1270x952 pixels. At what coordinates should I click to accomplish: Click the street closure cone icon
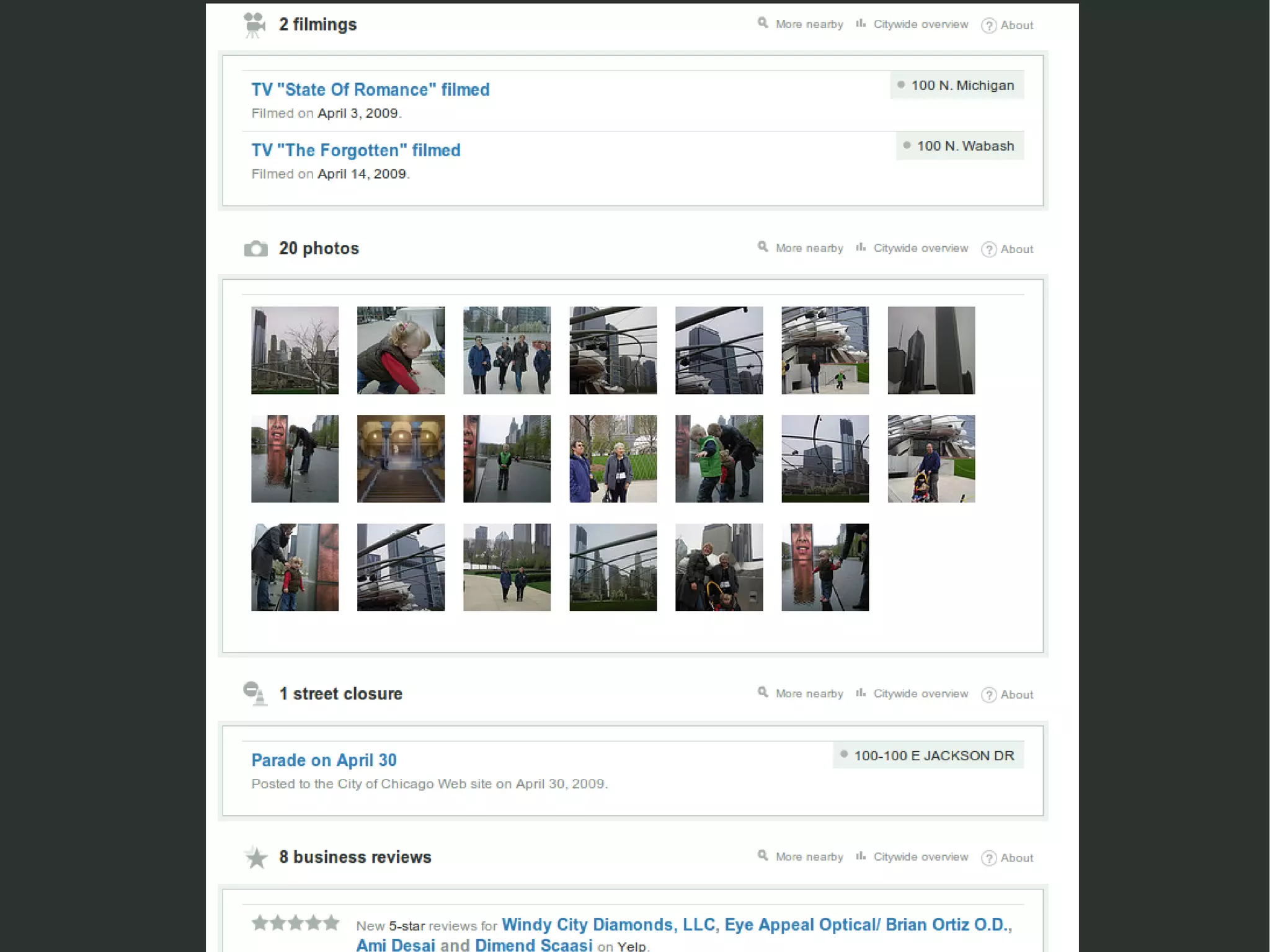[x=255, y=693]
